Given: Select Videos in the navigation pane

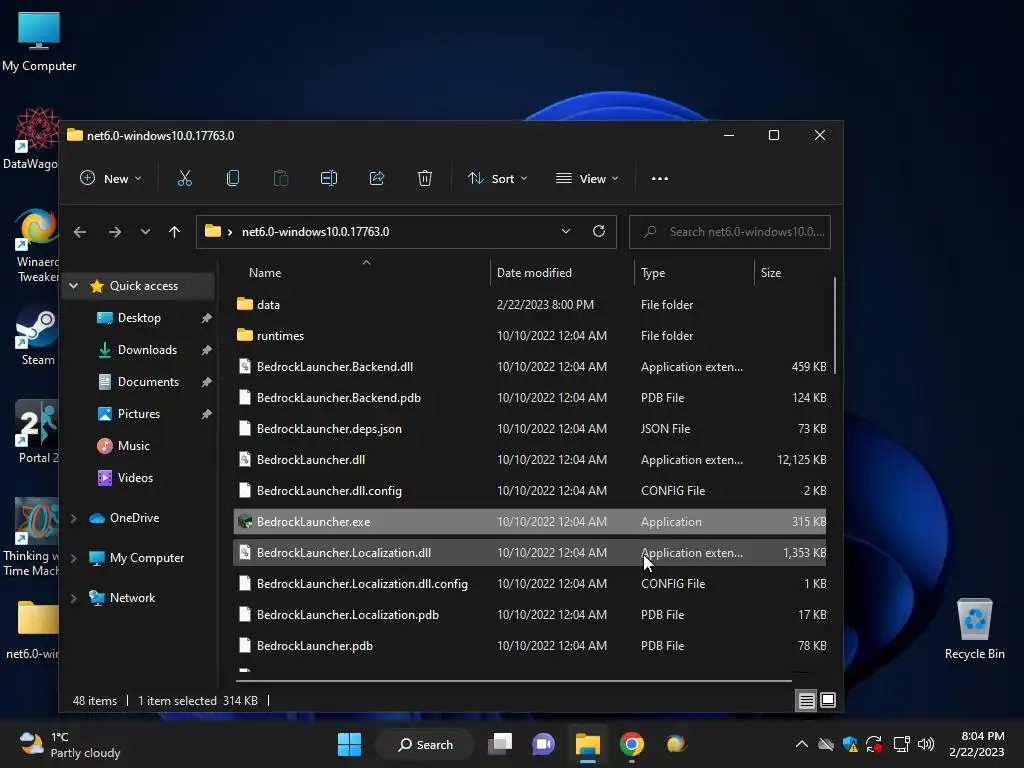Looking at the screenshot, I should (135, 478).
